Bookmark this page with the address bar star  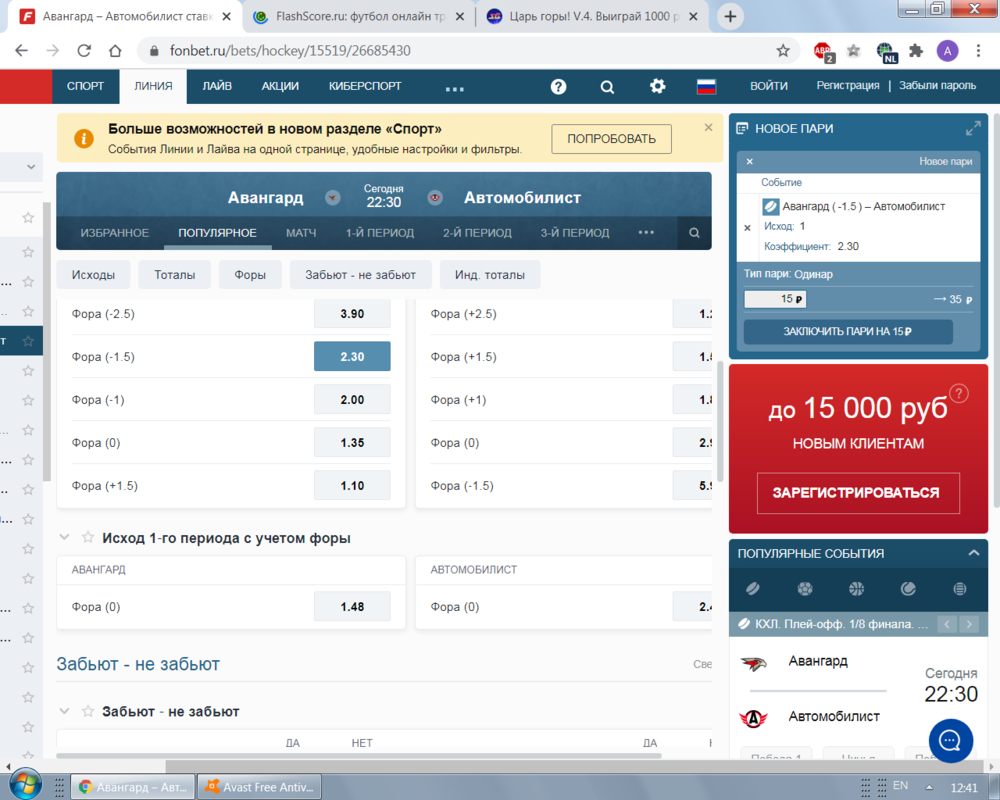tap(783, 50)
